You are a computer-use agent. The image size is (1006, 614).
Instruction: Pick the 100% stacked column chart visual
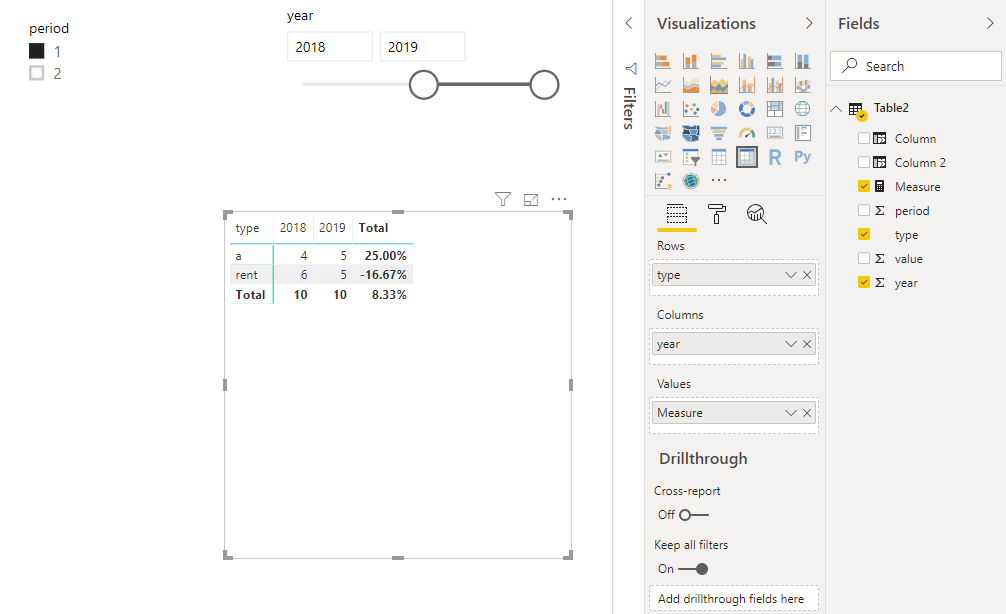coord(803,61)
